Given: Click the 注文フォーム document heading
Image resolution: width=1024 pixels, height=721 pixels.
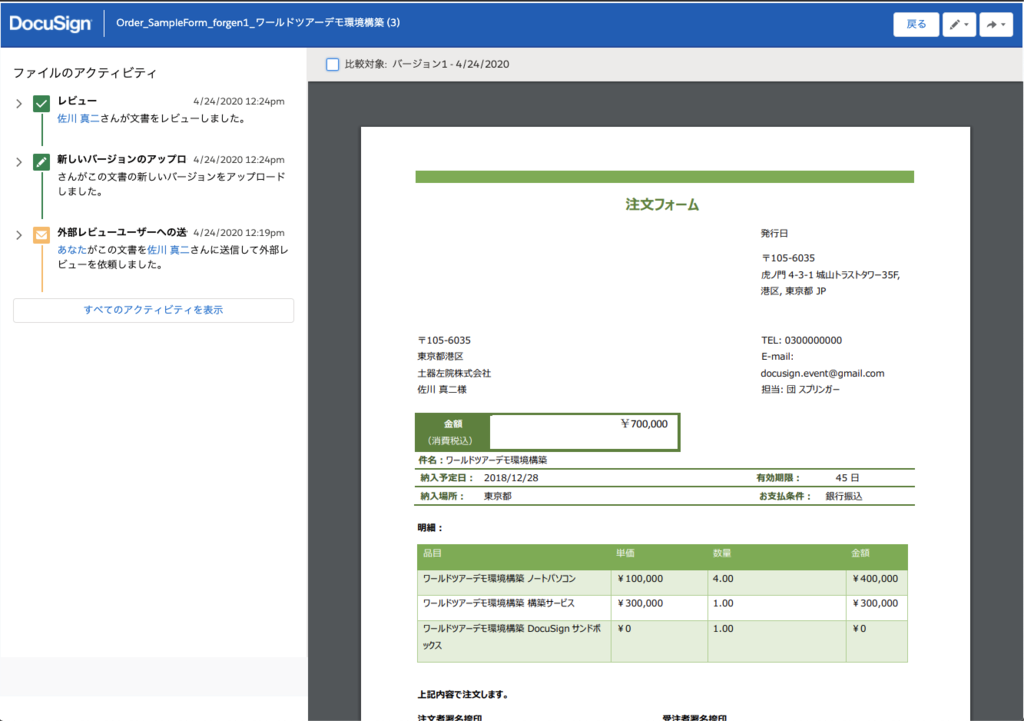Looking at the screenshot, I should [x=662, y=204].
